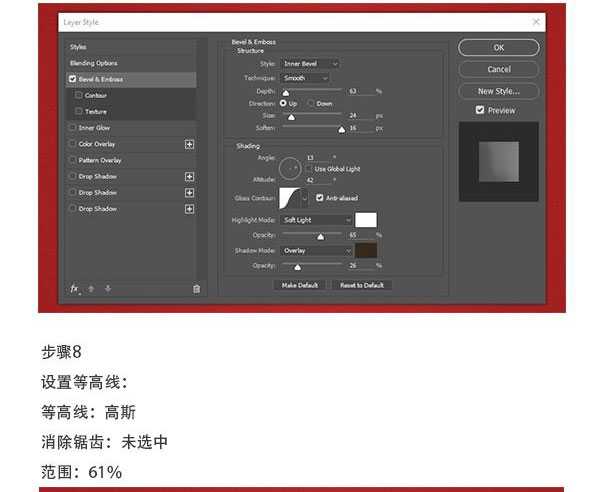Open the Style dropdown showing Inner Bevel
Screen dimensions: 600x492
click(x=310, y=64)
